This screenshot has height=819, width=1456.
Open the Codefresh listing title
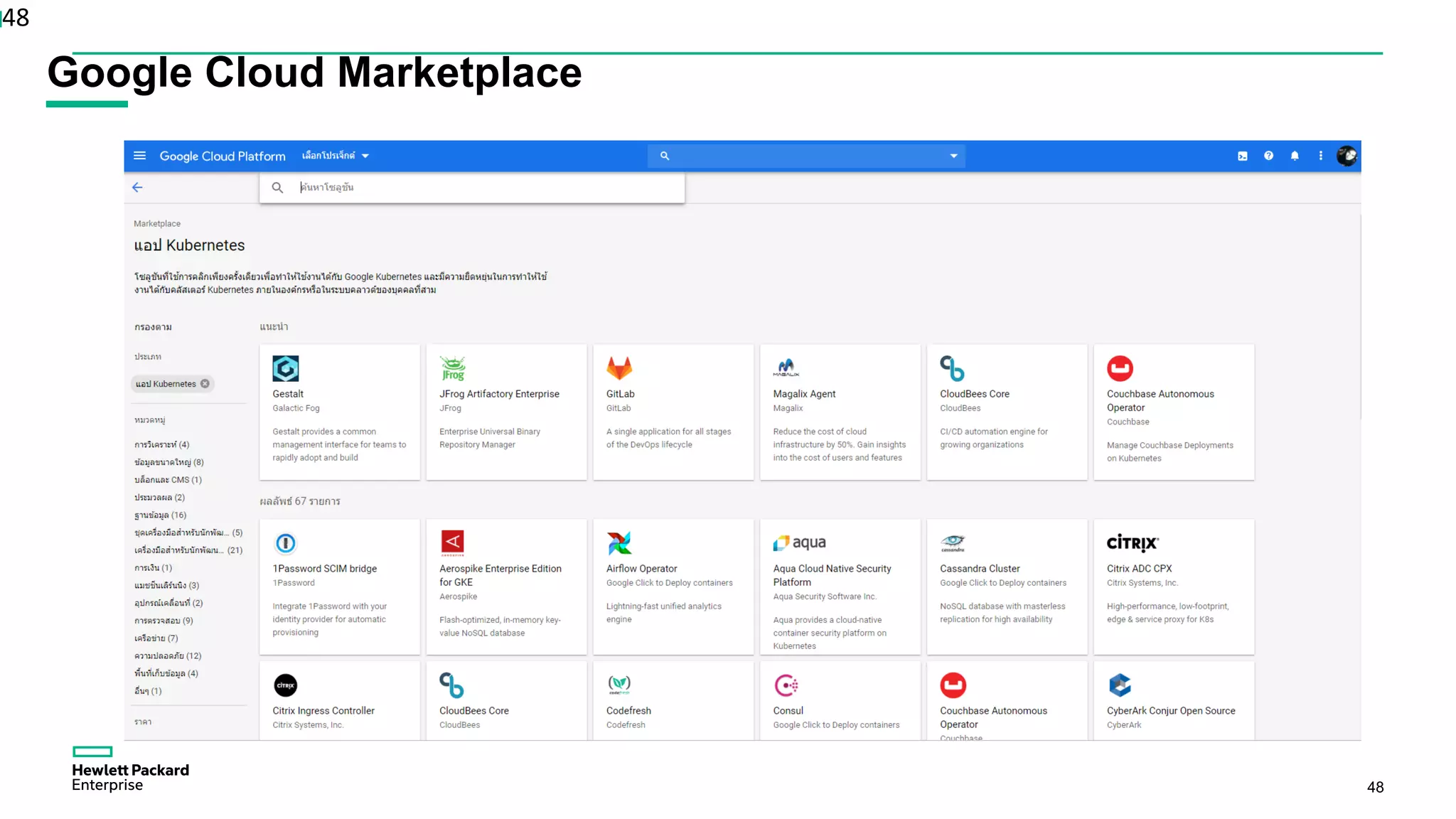(628, 711)
